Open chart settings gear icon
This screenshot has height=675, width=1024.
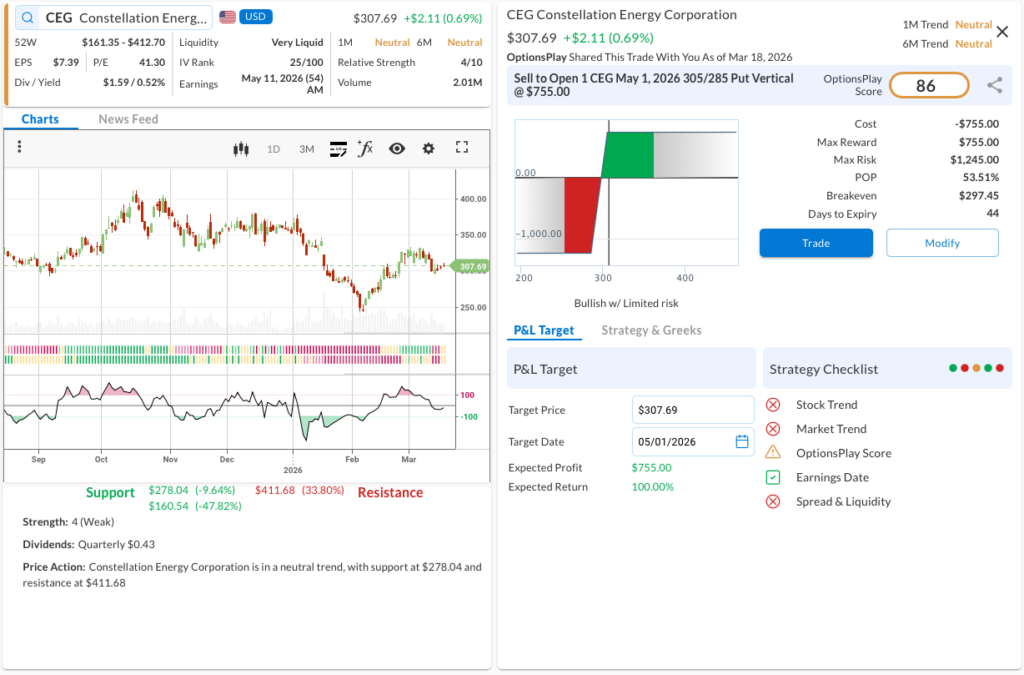[x=428, y=148]
